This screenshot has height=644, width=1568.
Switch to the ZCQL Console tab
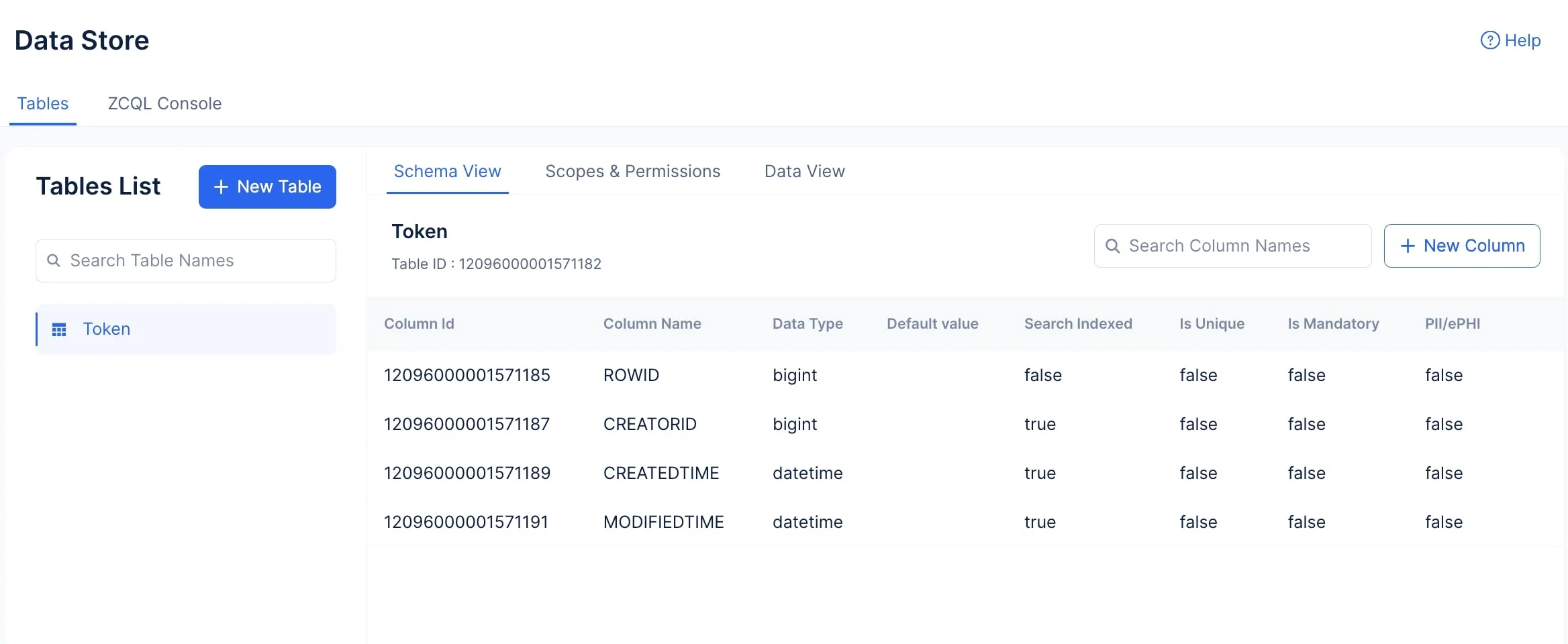tap(164, 103)
